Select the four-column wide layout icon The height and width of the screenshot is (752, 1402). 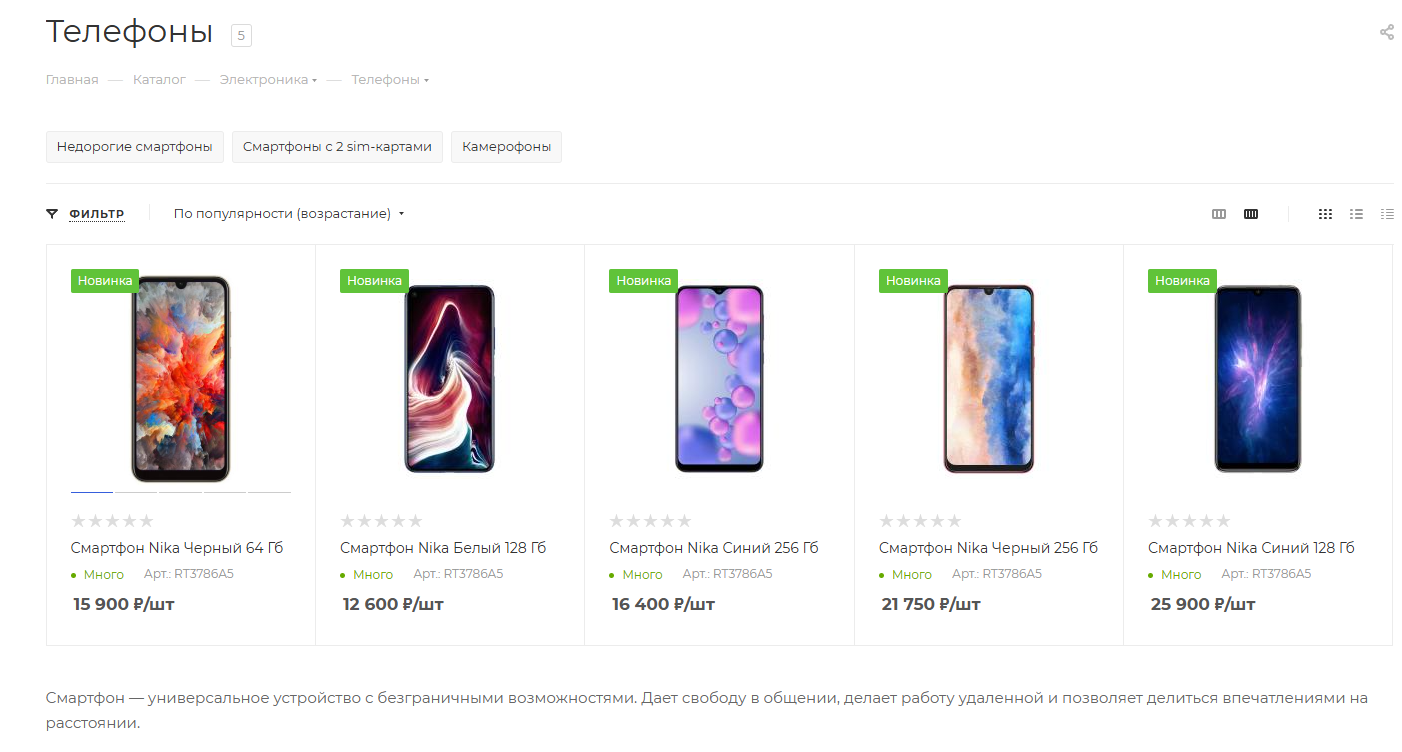1251,214
